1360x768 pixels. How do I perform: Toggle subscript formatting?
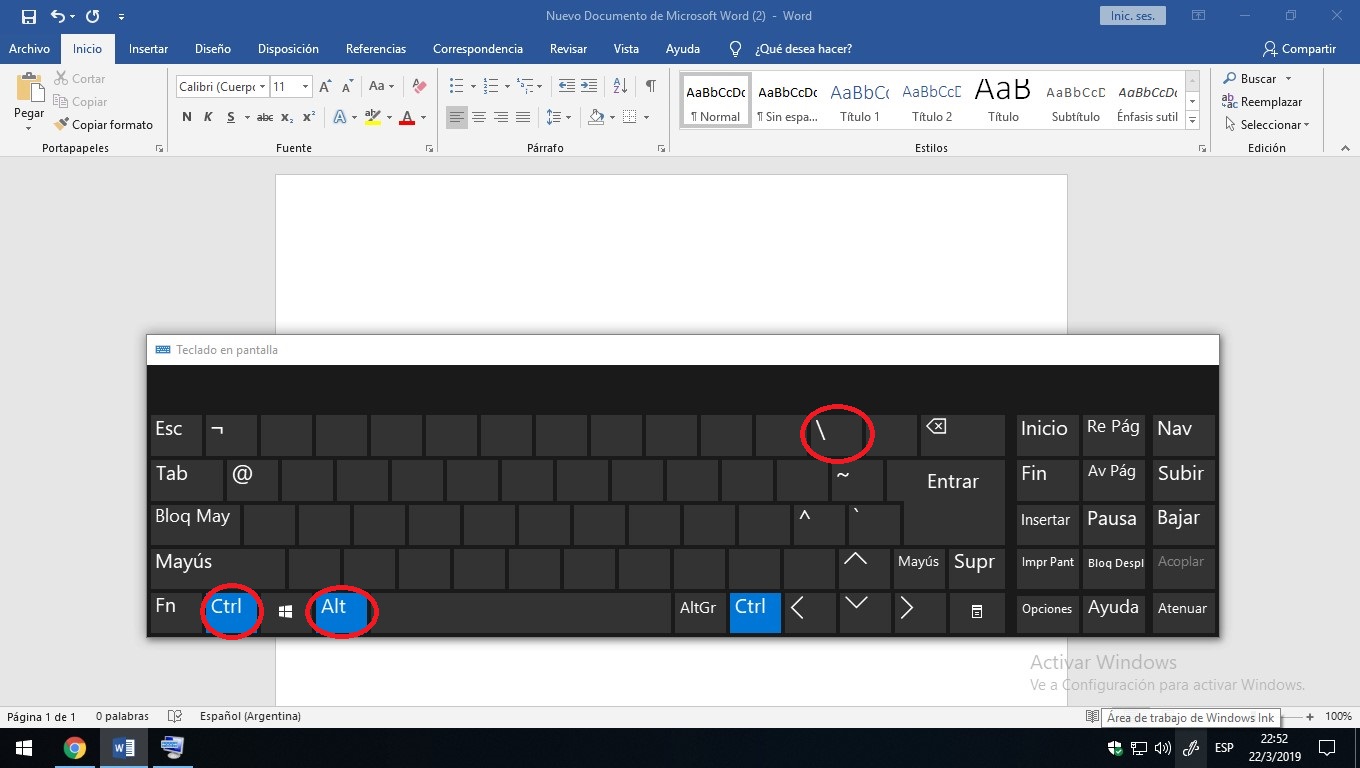[x=287, y=117]
